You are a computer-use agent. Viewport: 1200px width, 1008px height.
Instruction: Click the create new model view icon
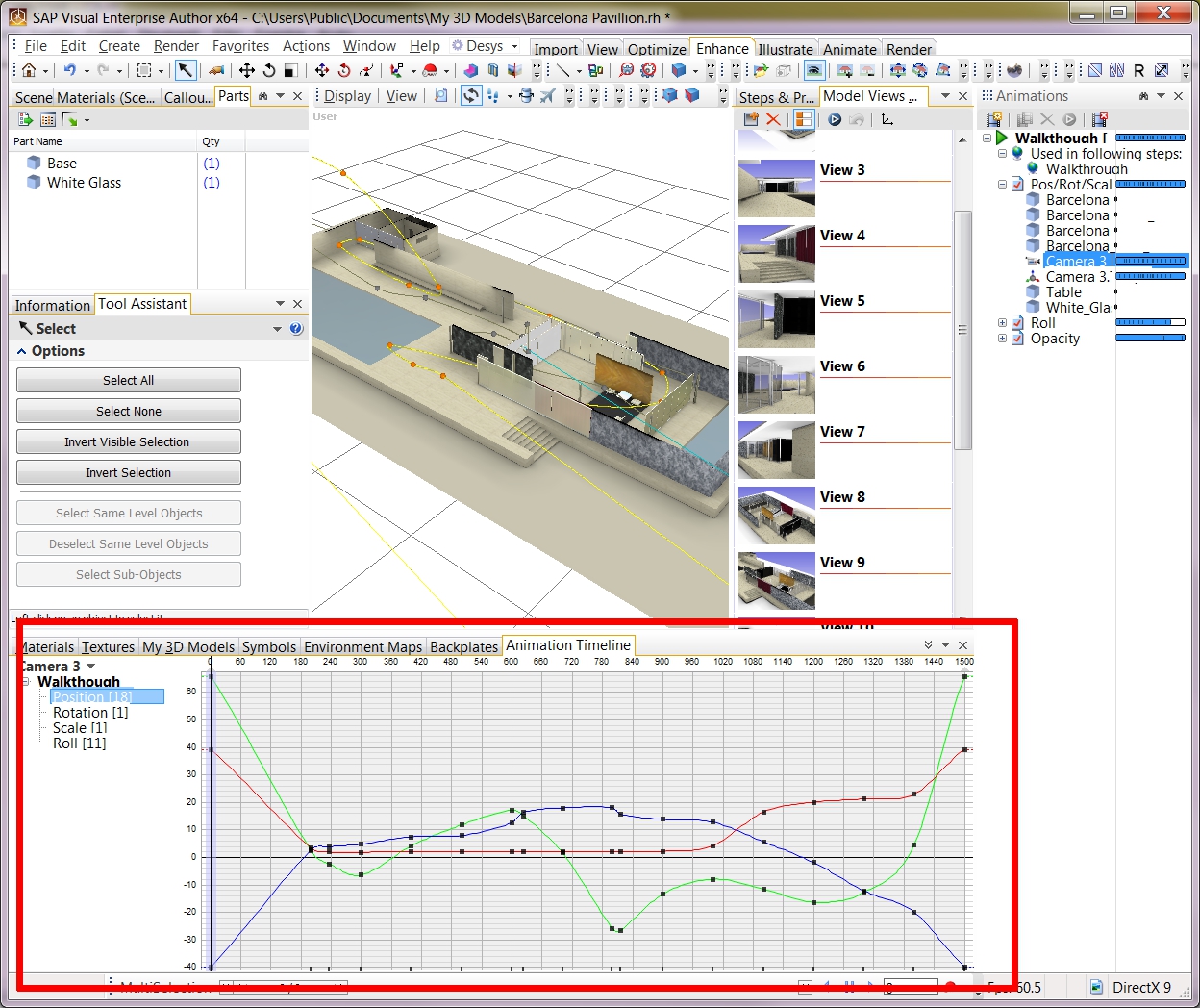(x=752, y=119)
